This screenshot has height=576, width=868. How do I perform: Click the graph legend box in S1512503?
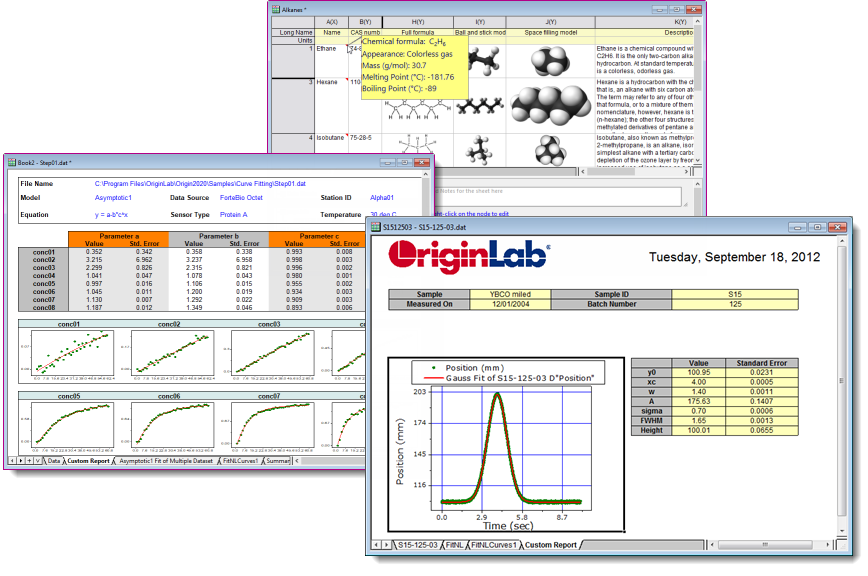tap(508, 373)
